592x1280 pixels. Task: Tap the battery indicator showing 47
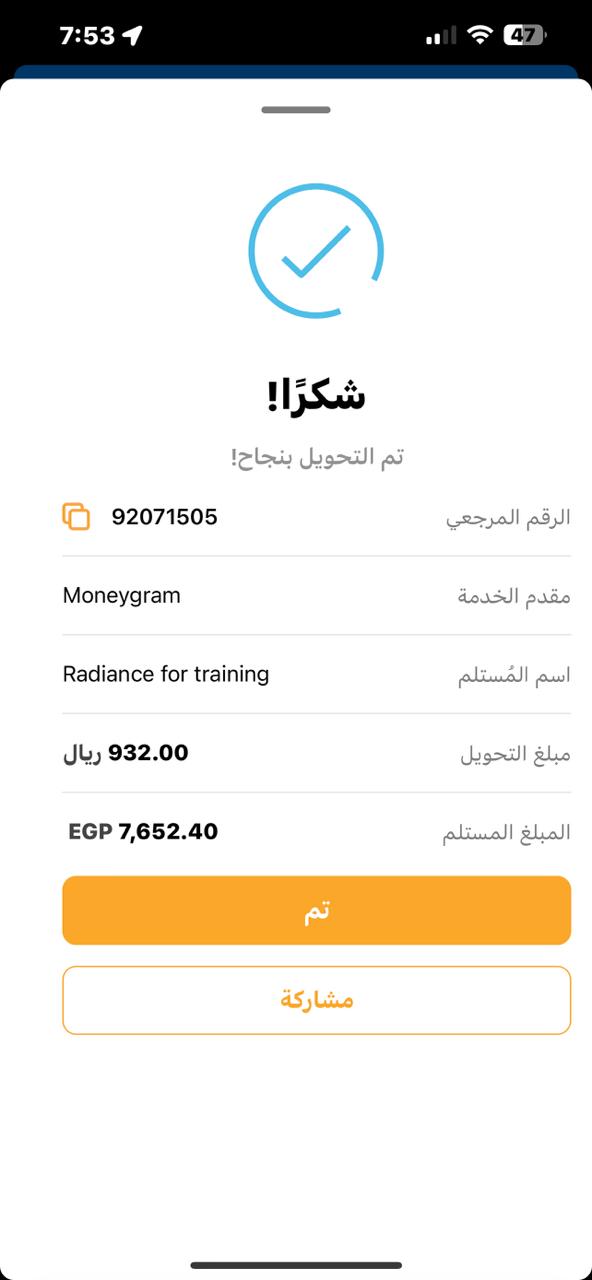pos(523,36)
